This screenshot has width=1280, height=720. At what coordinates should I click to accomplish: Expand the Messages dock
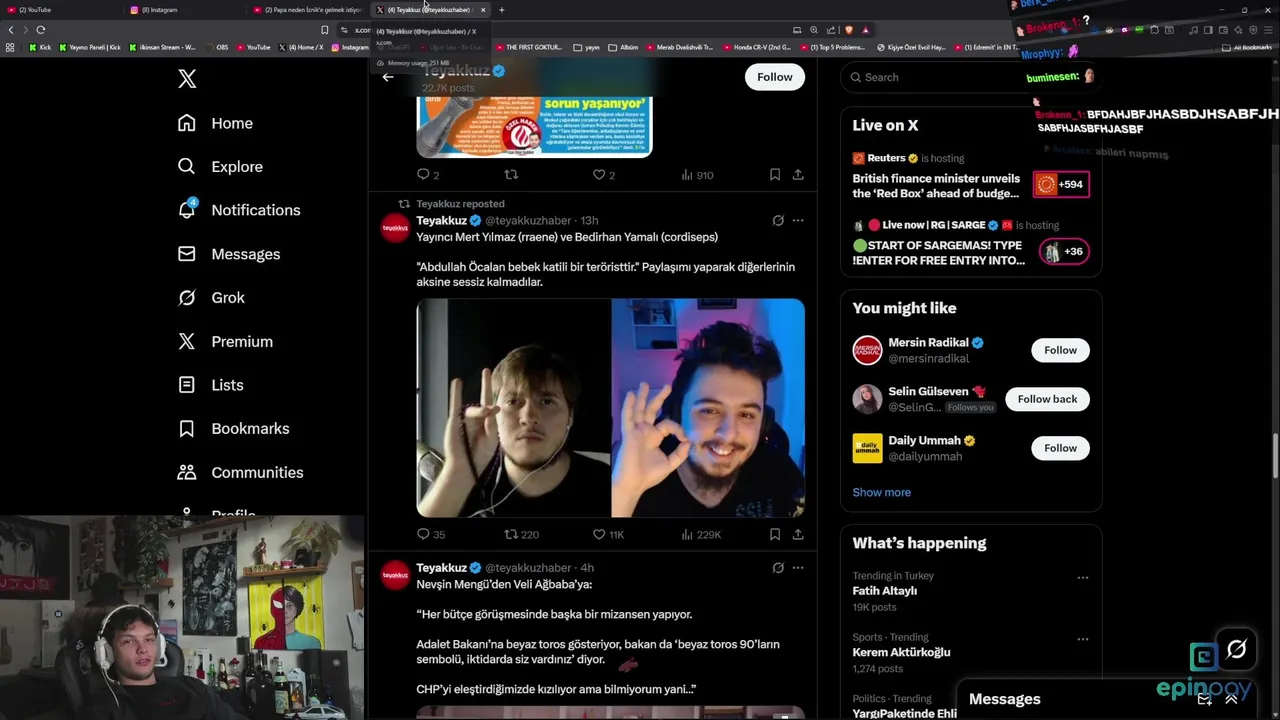[x=1231, y=699]
